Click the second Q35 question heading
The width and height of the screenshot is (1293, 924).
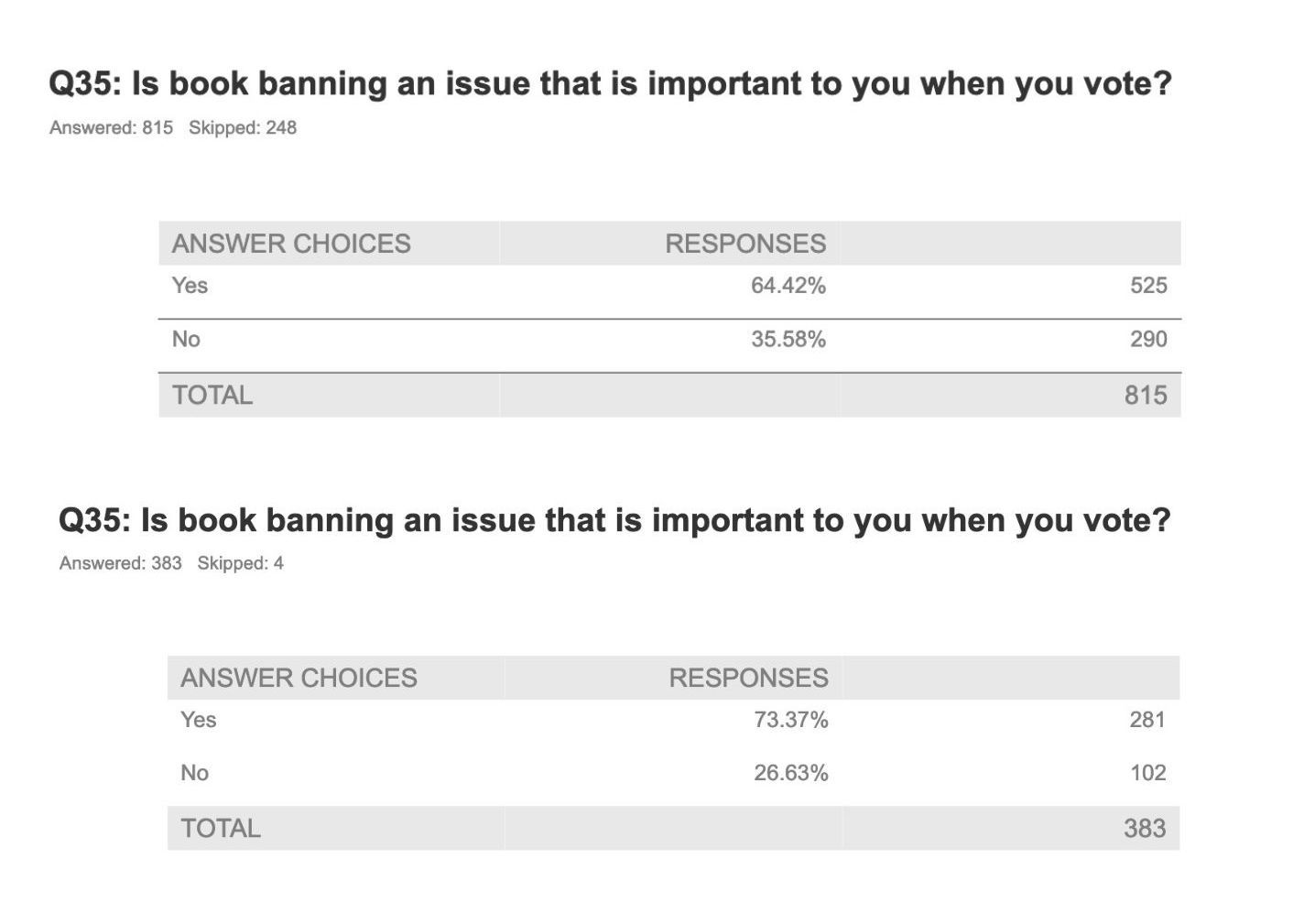pyautogui.click(x=614, y=520)
